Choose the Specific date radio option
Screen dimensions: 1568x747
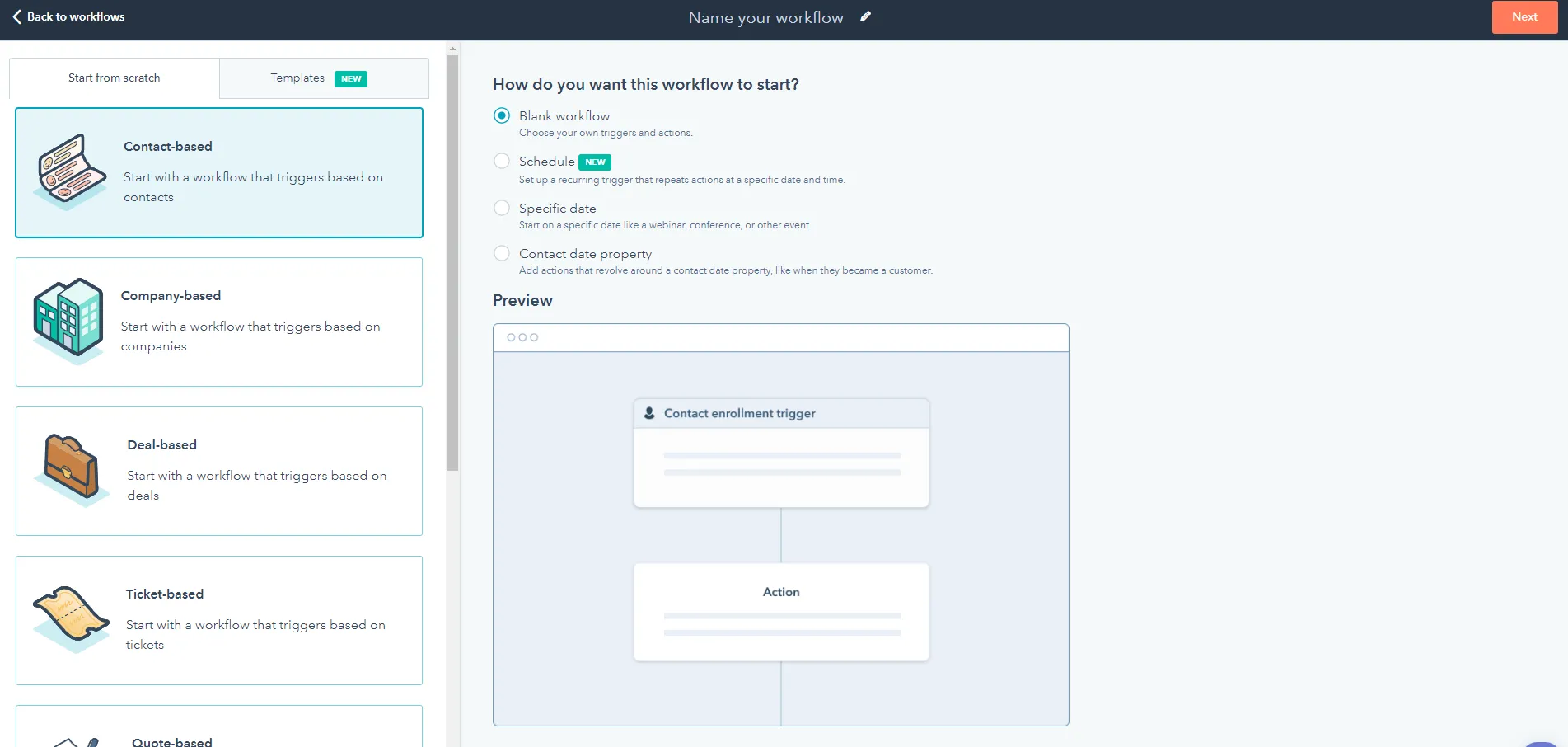pyautogui.click(x=502, y=208)
